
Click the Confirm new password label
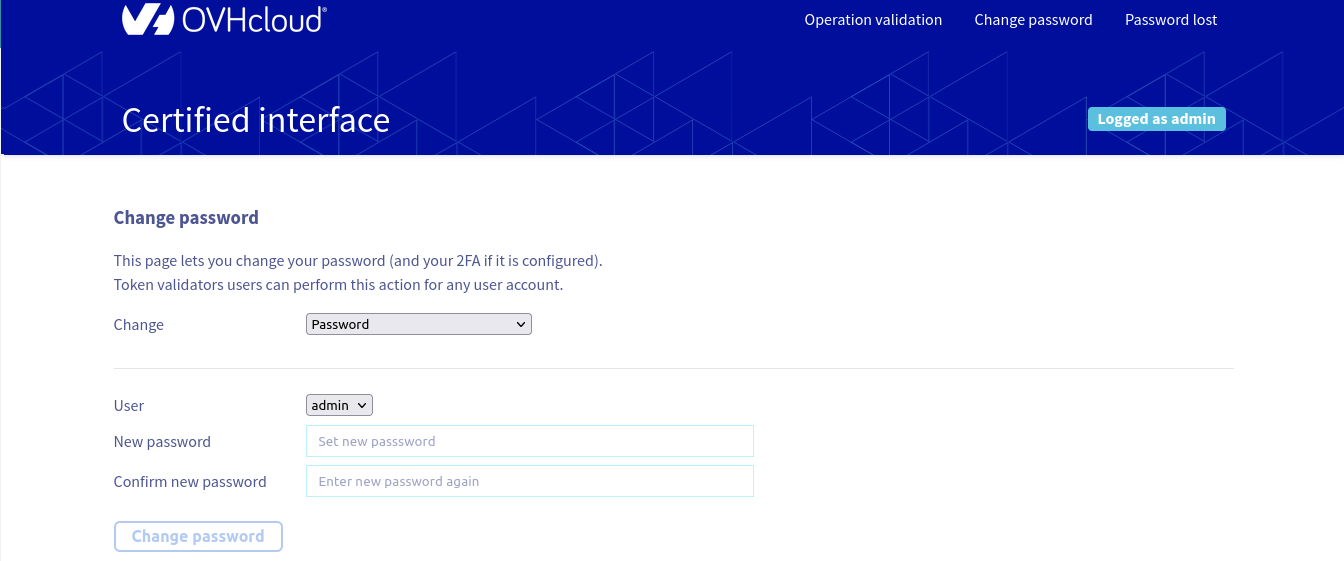coord(190,482)
